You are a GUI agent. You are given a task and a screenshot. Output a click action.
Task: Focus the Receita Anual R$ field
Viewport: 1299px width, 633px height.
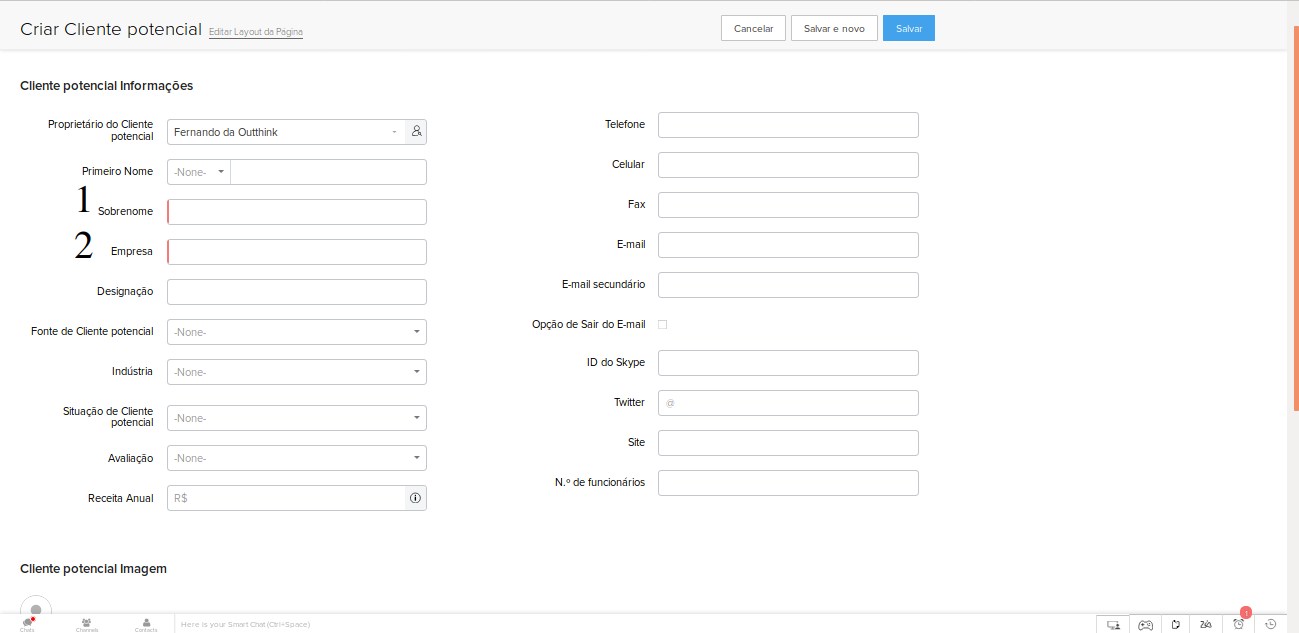pos(286,498)
